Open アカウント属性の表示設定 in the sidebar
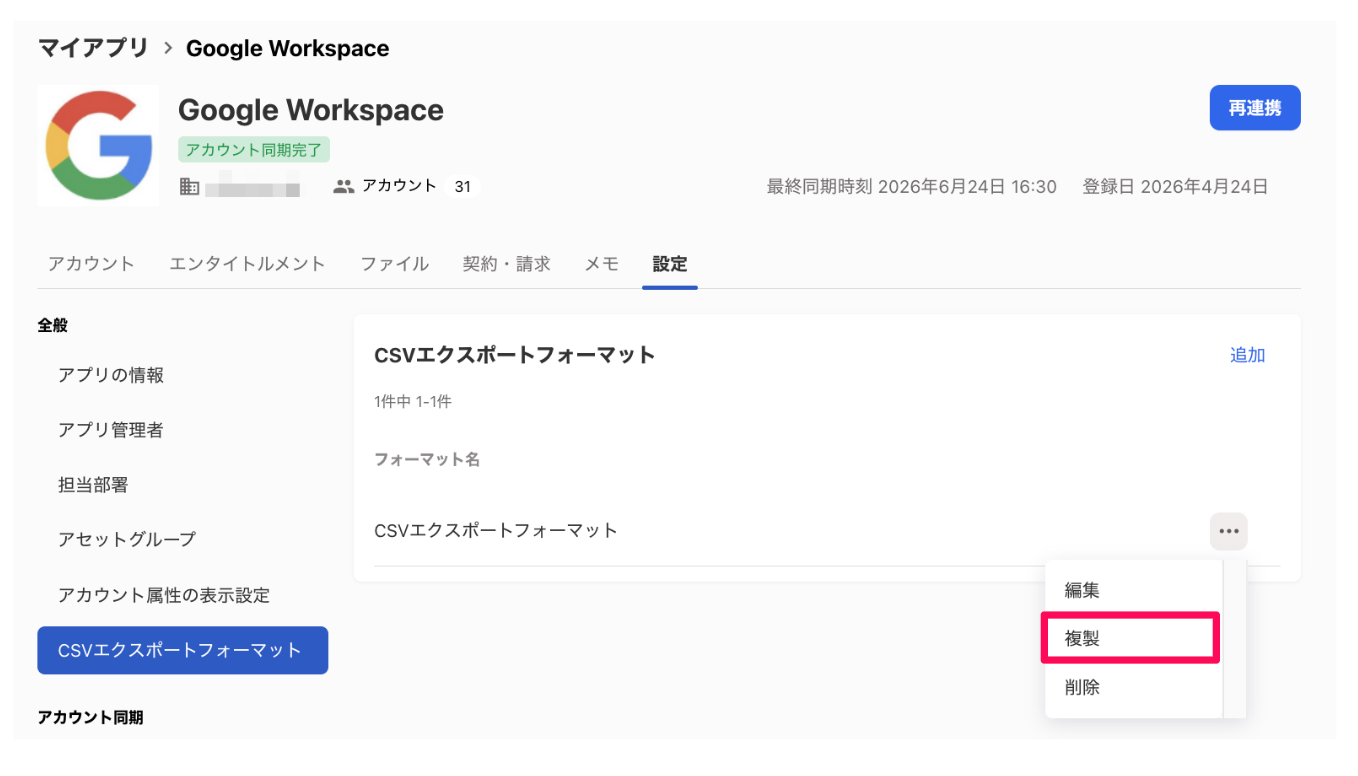 click(164, 595)
